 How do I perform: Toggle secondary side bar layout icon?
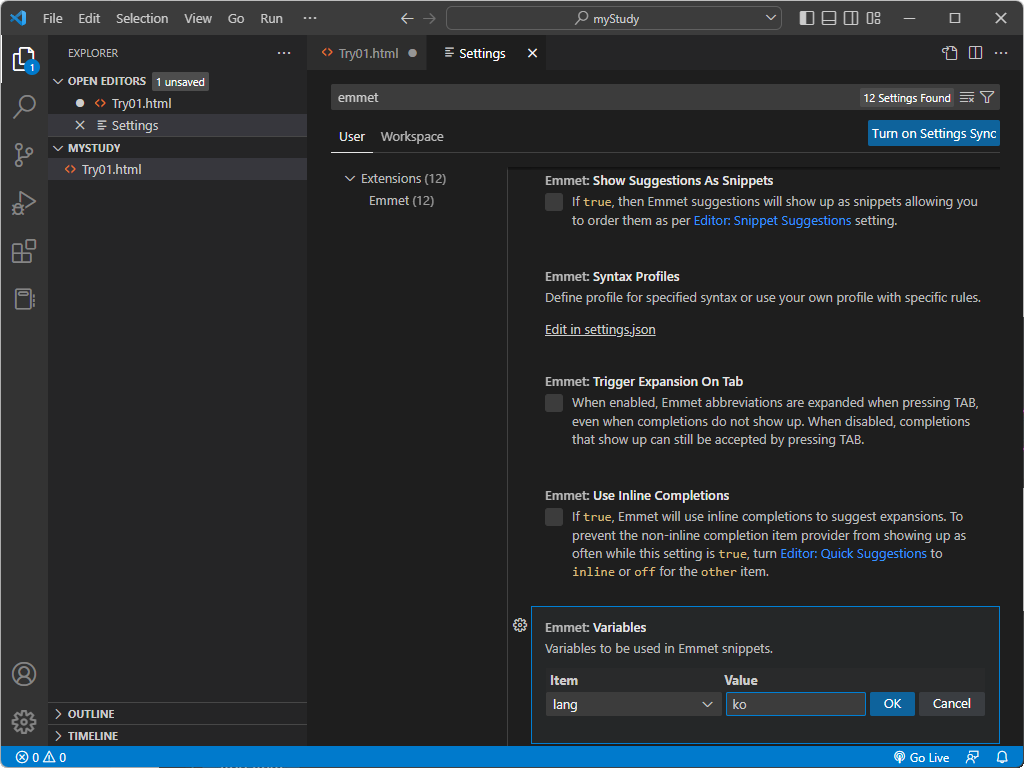[x=851, y=18]
